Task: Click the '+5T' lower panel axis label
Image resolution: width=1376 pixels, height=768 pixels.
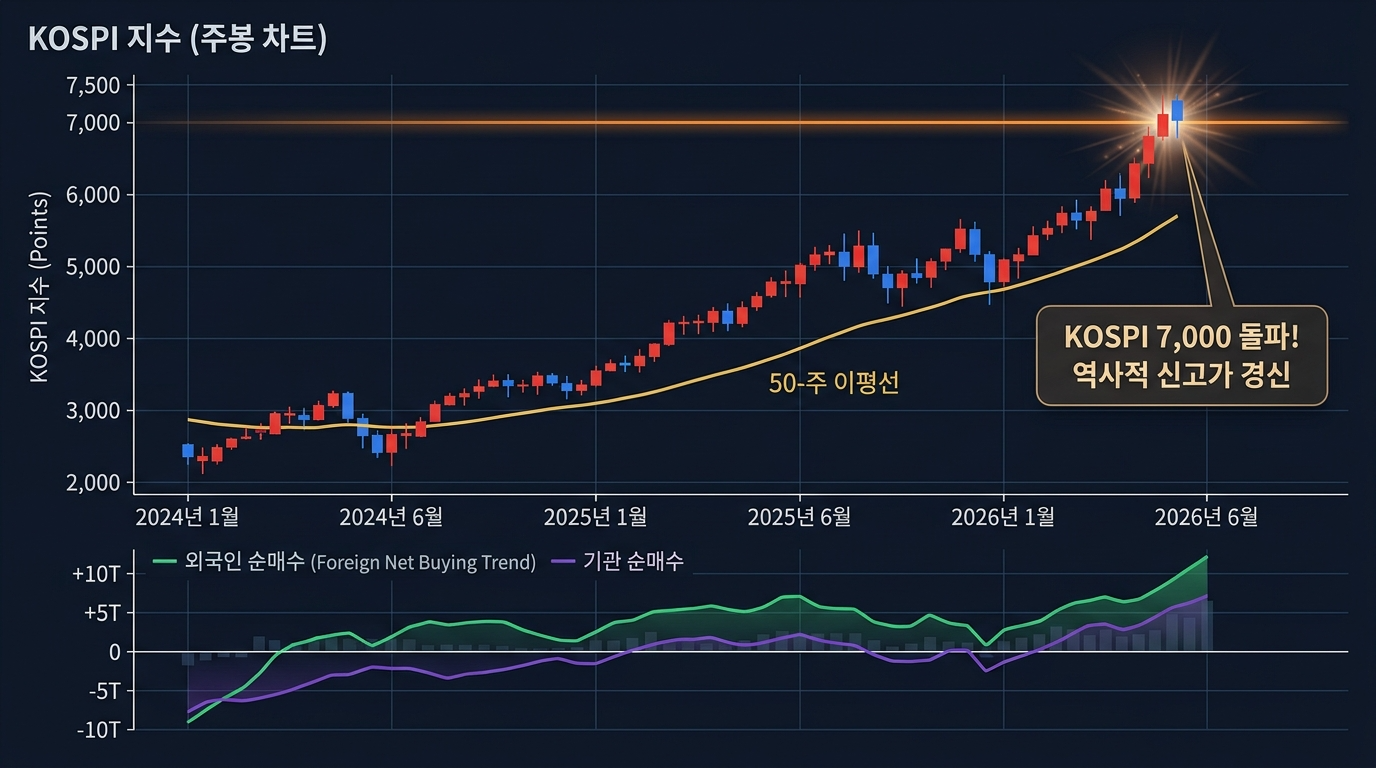Action: 101,613
